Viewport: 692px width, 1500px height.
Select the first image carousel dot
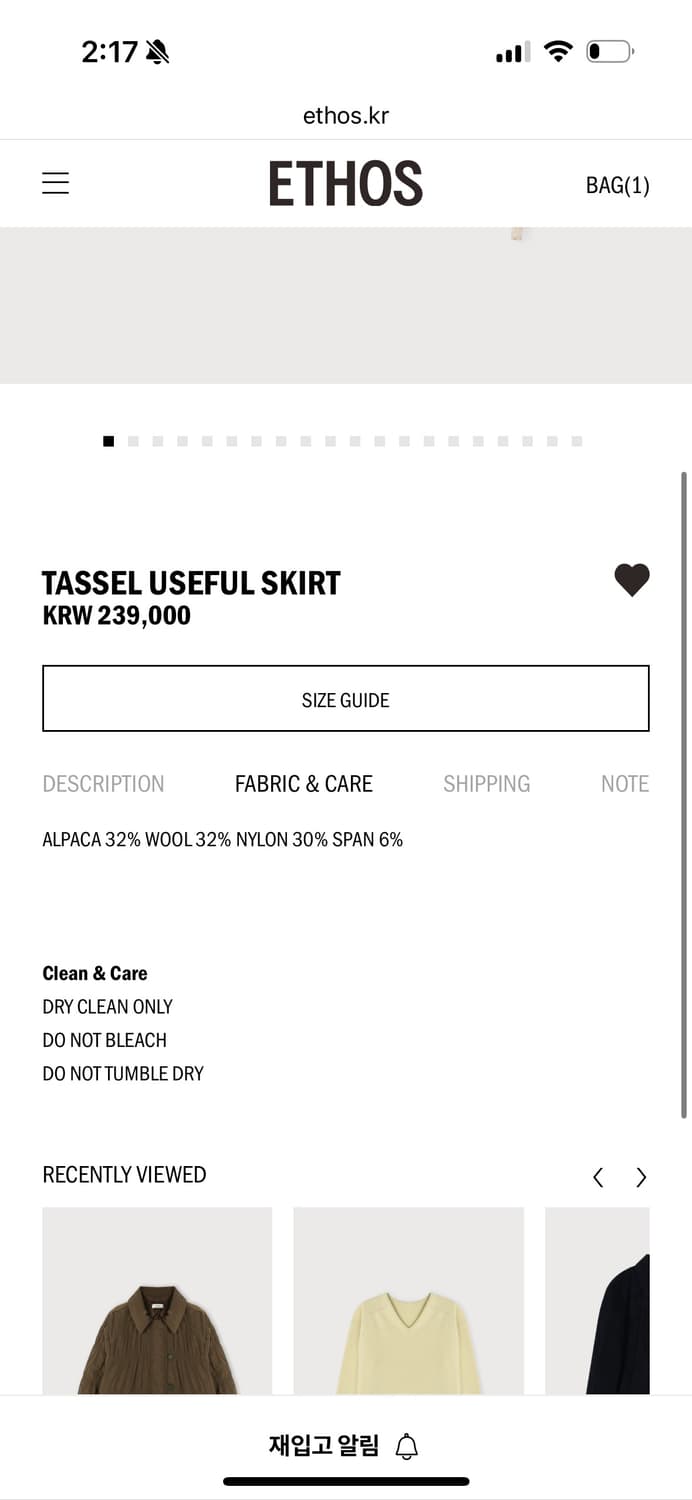click(108, 440)
